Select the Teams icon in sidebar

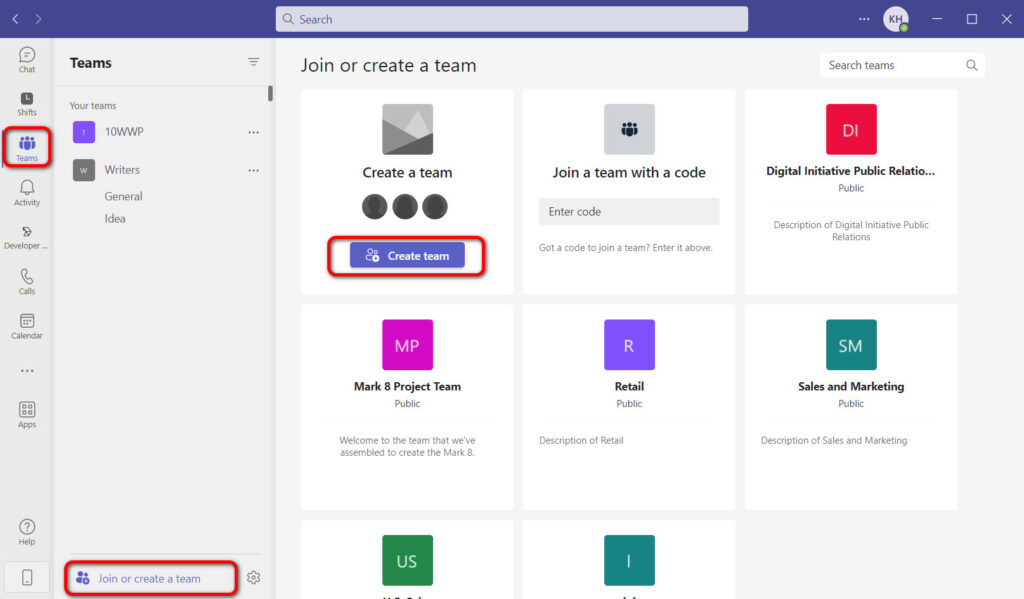[x=26, y=147]
